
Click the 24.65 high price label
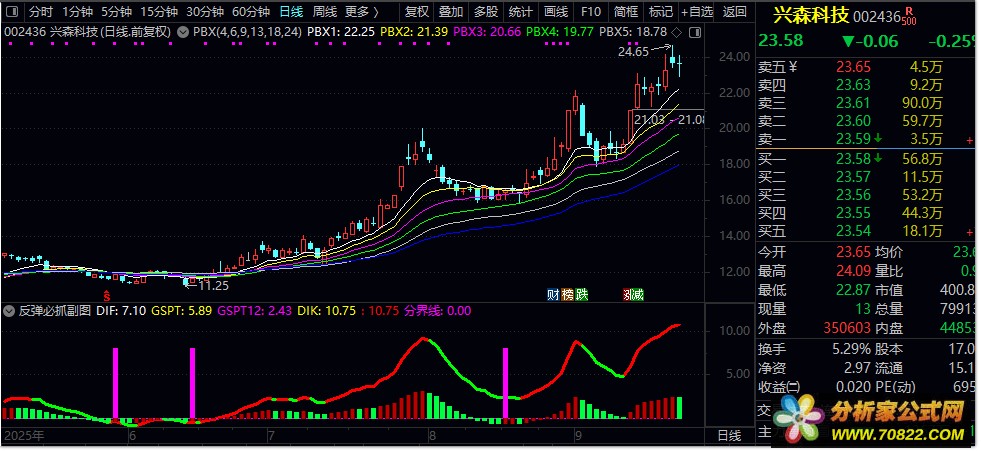point(633,53)
